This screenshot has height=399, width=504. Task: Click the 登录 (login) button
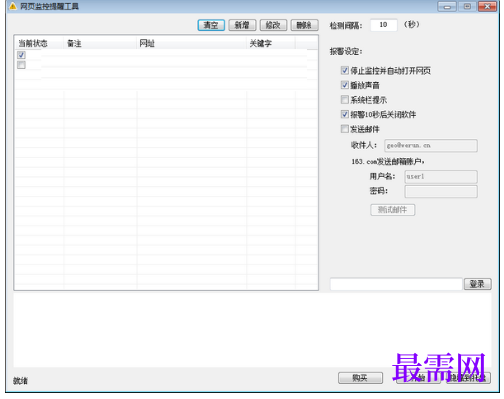477,284
